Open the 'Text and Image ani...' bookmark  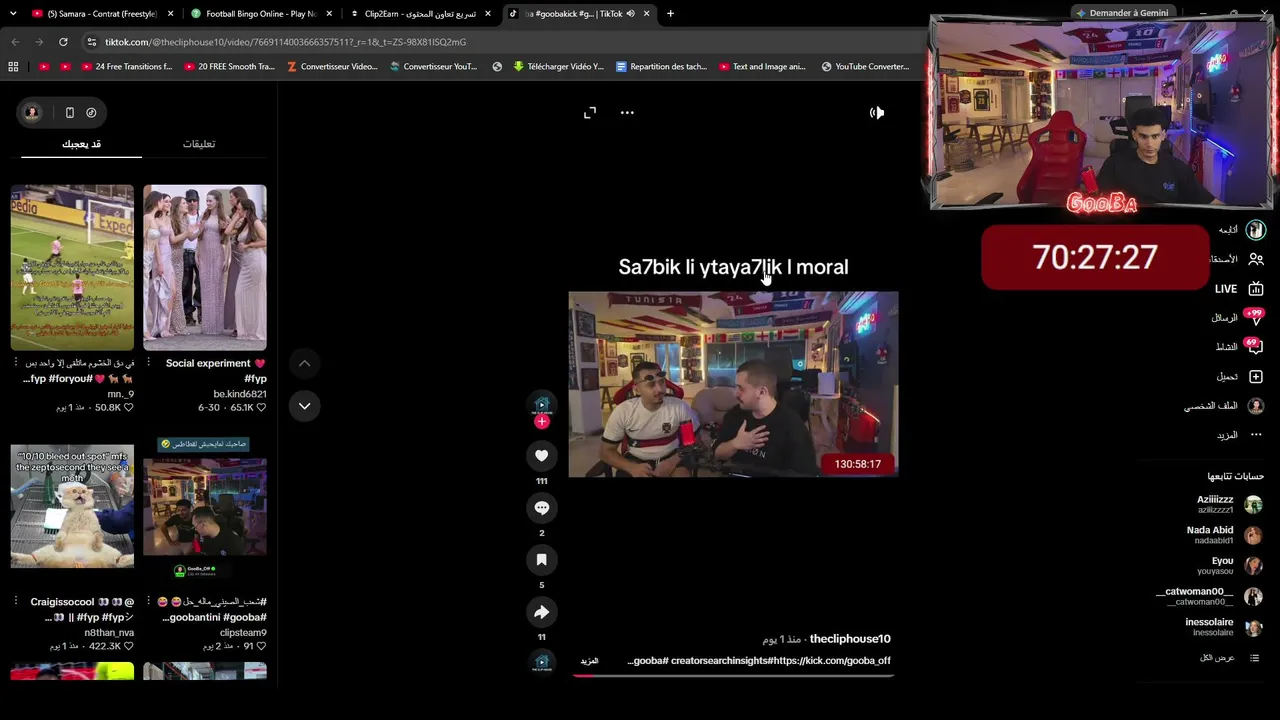[x=762, y=67]
